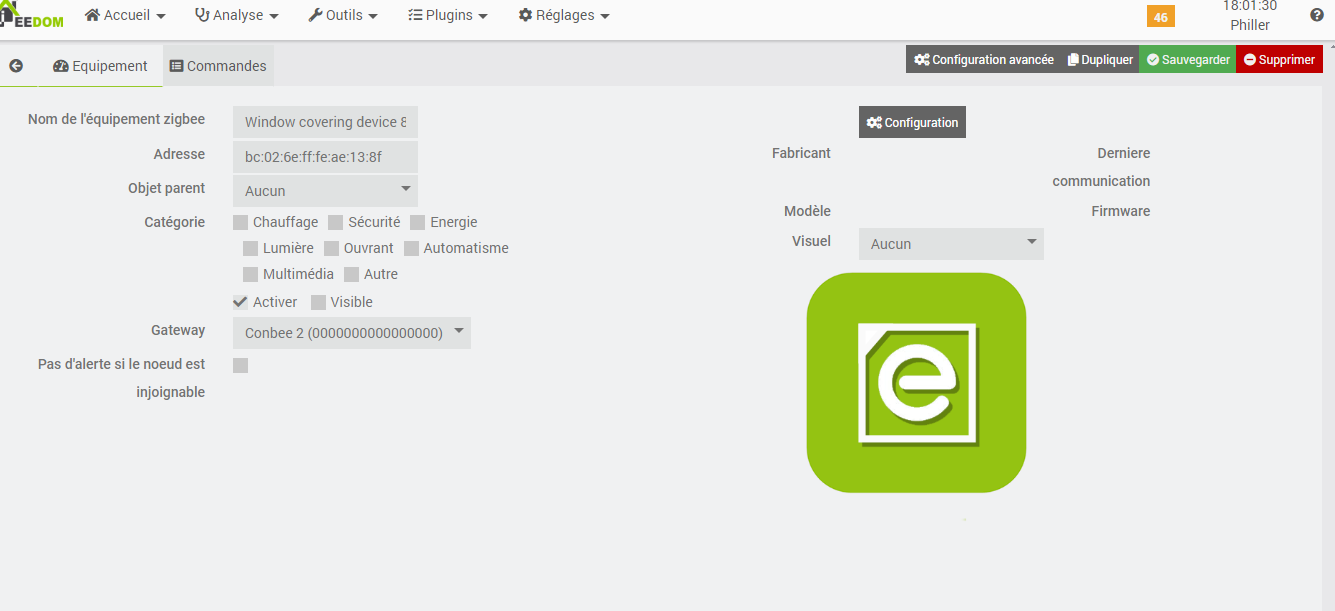Screen dimensions: 1335x611
Task: Switch to the Commandes tab
Action: pyautogui.click(x=218, y=66)
